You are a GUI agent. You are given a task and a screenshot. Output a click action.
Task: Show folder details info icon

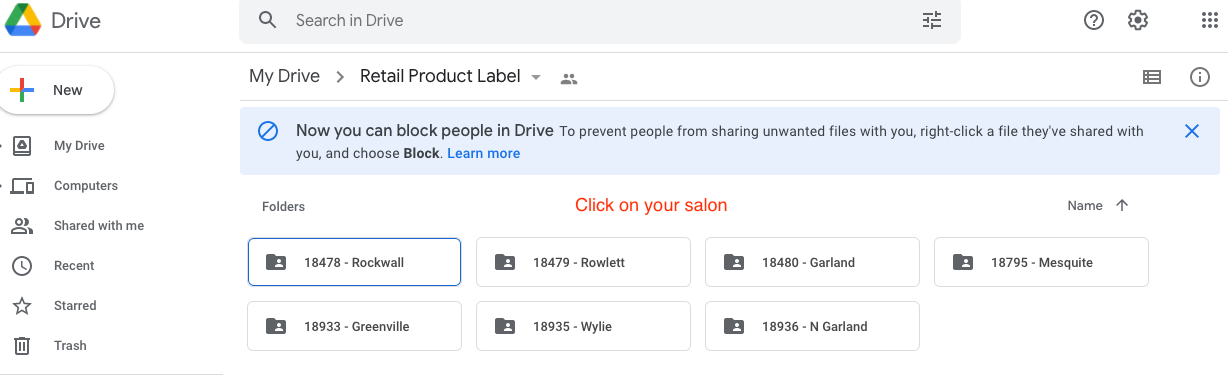tap(1200, 77)
